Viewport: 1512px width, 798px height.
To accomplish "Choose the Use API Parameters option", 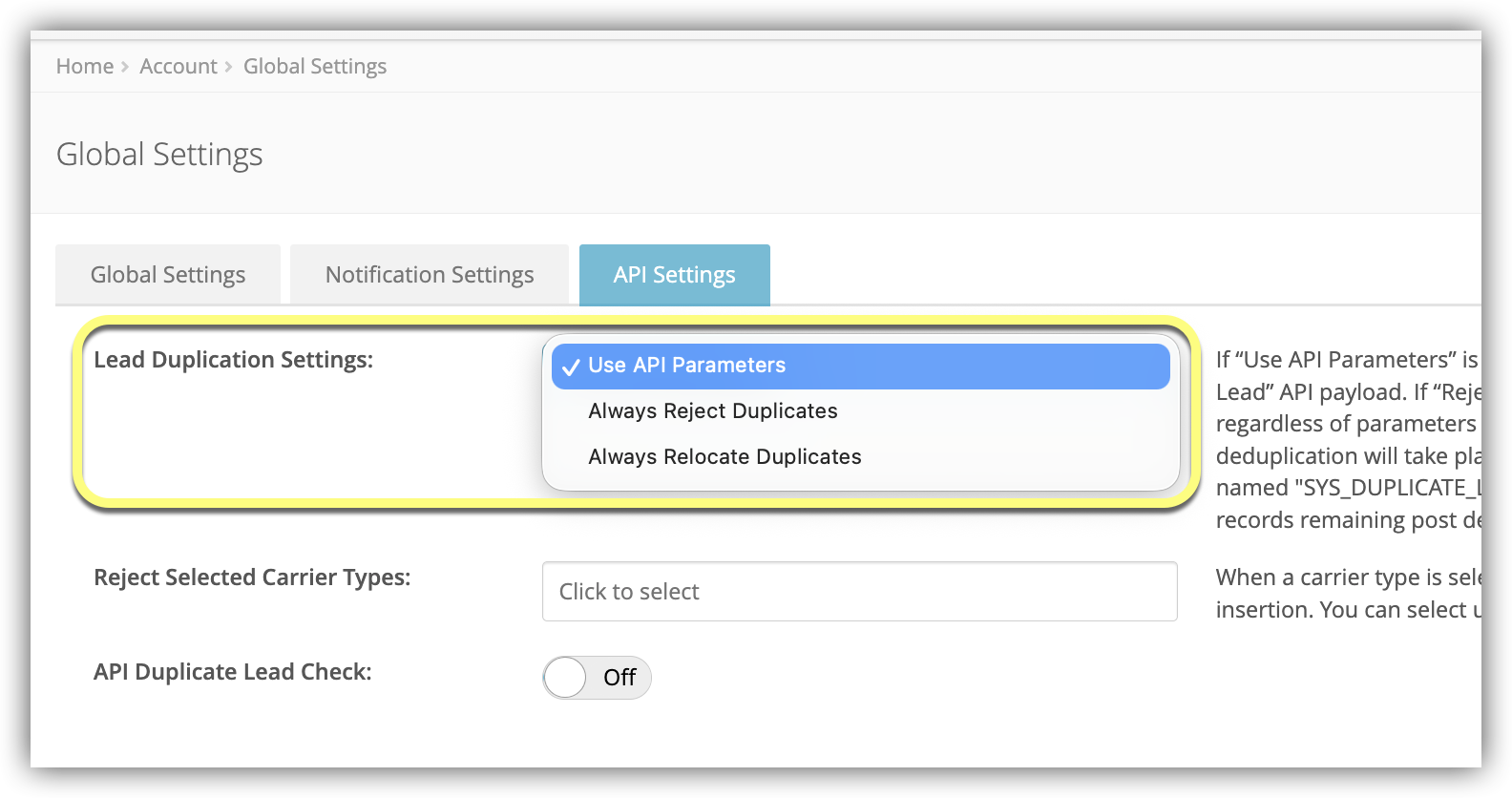I will point(686,366).
